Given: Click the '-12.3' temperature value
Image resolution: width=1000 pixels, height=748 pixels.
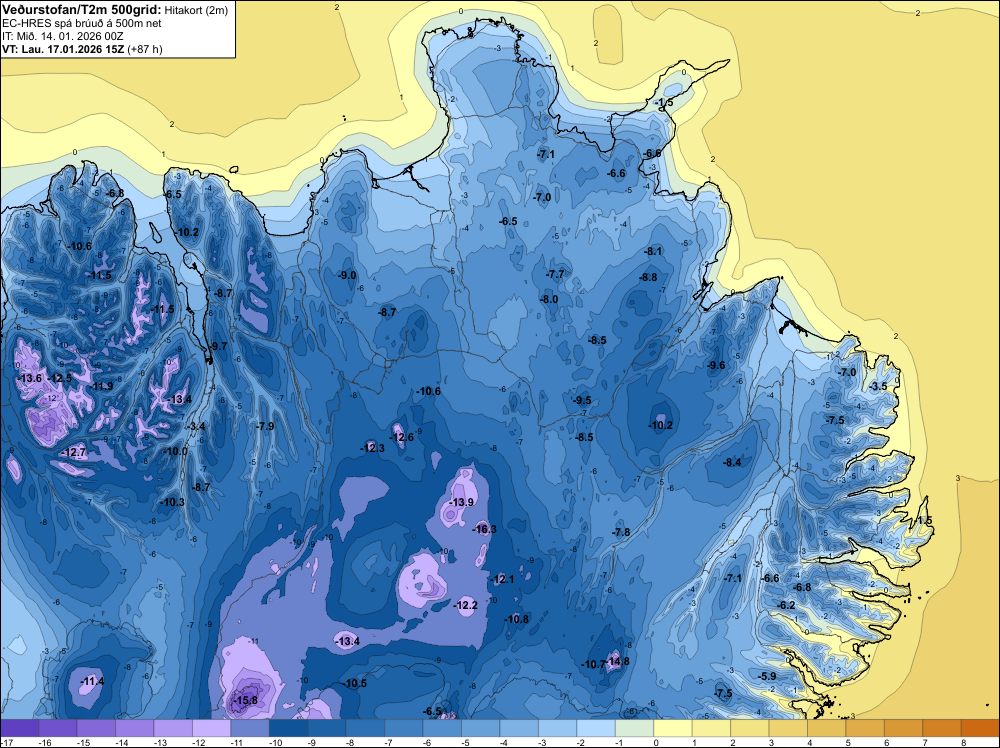Looking at the screenshot, I should click(373, 448).
